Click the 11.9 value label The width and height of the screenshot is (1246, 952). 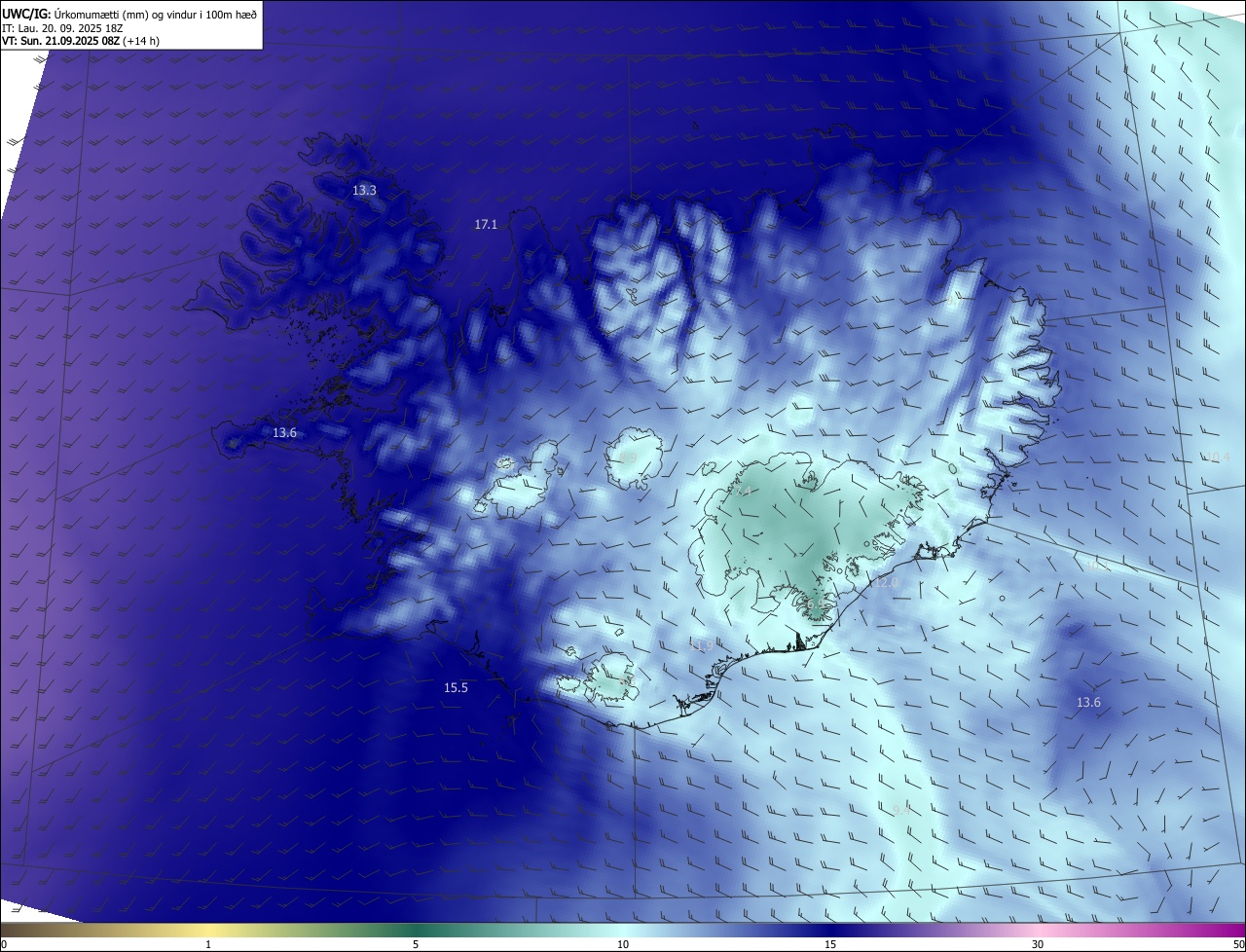pyautogui.click(x=701, y=644)
